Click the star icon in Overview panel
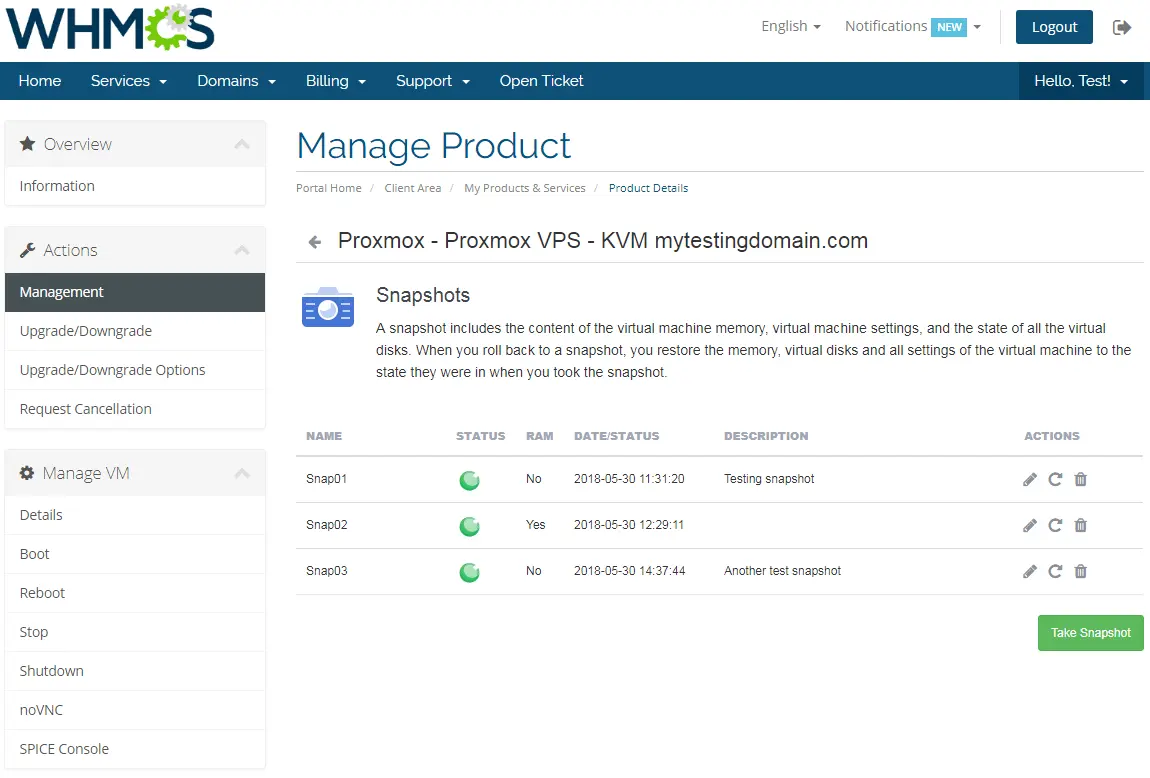Viewport: 1150px width, 778px height. click(27, 144)
